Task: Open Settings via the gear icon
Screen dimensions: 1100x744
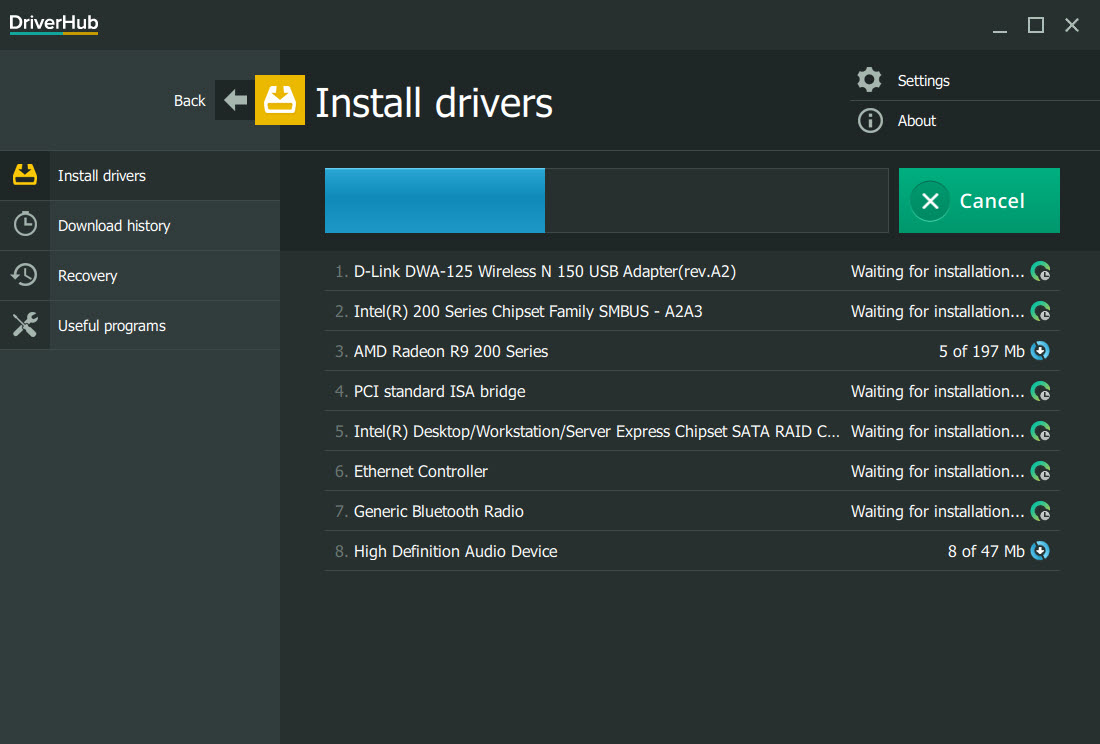Action: [869, 80]
